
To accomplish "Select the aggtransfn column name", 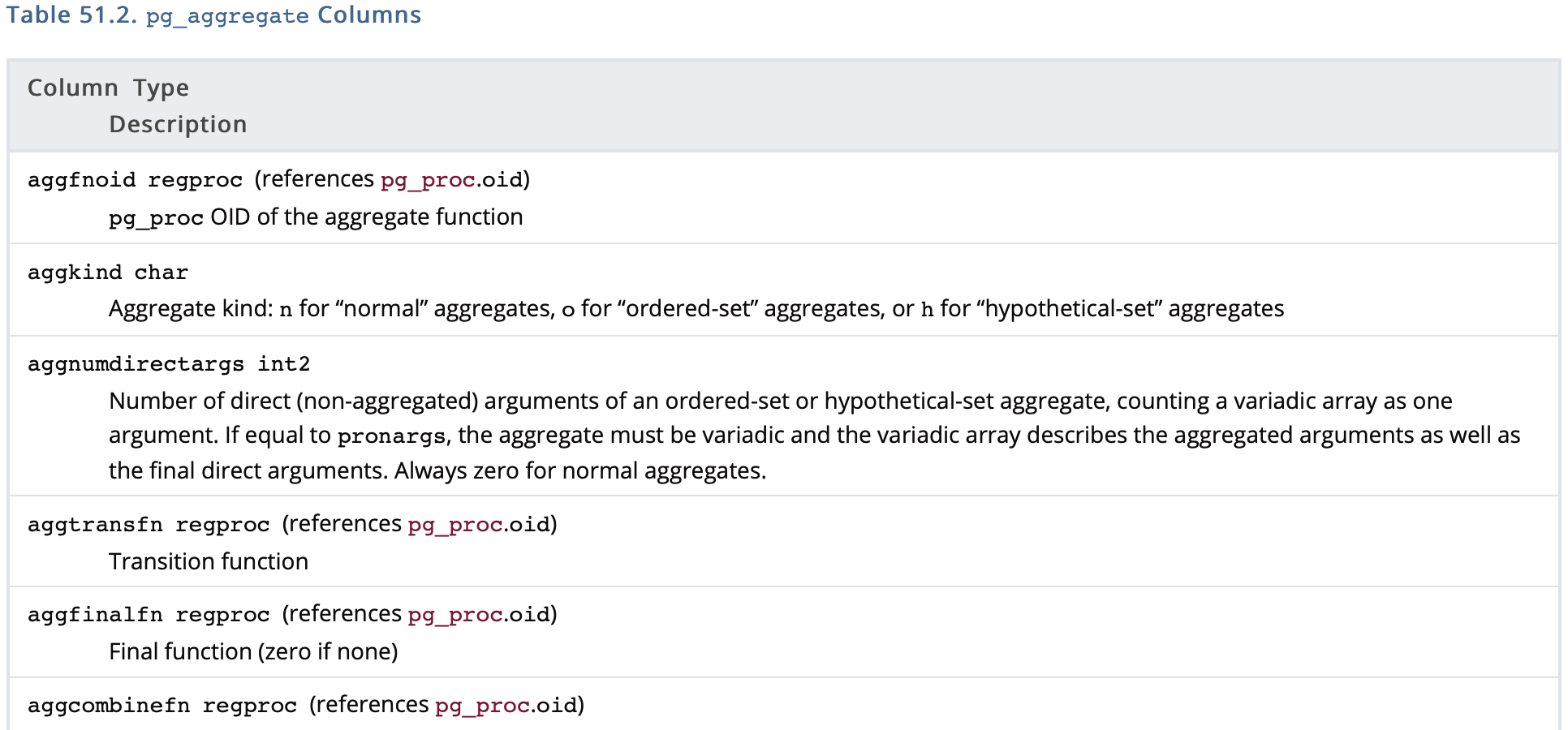I will [95, 525].
